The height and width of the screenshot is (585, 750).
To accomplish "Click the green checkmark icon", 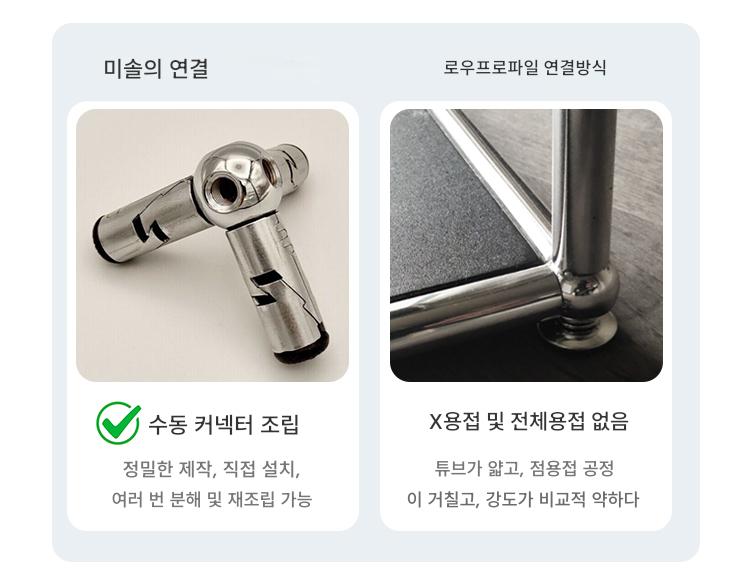I will [x=118, y=422].
